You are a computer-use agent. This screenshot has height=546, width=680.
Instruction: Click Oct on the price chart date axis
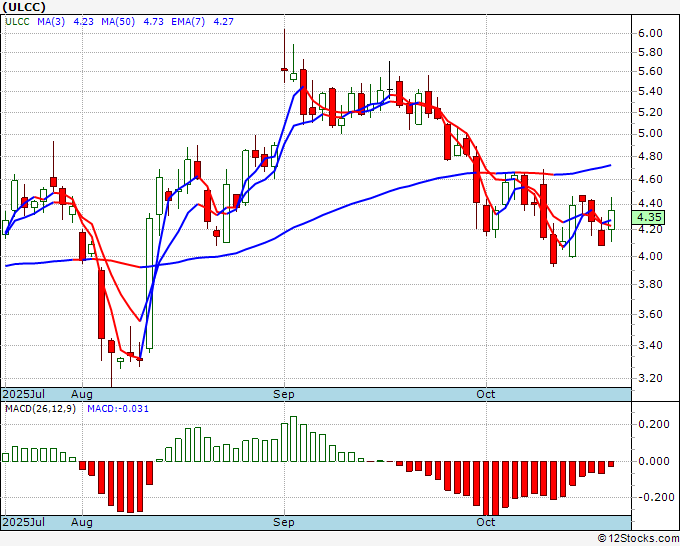pyautogui.click(x=485, y=394)
